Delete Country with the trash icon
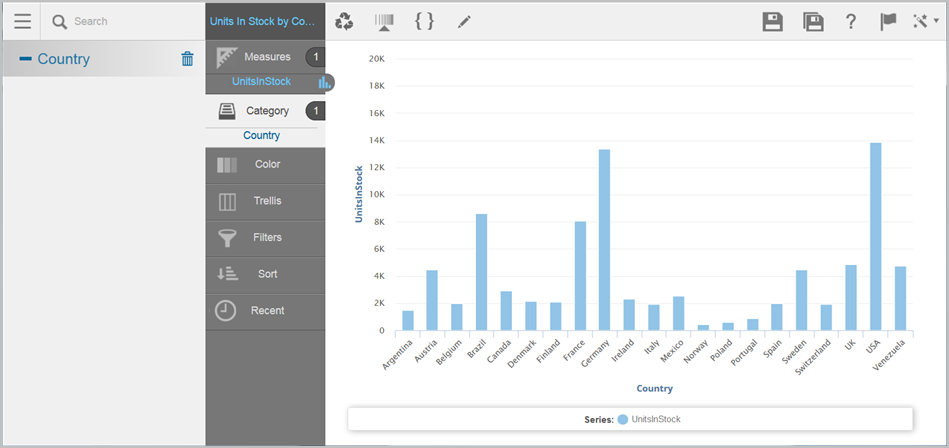Viewport: 949px width, 448px height. coord(187,59)
